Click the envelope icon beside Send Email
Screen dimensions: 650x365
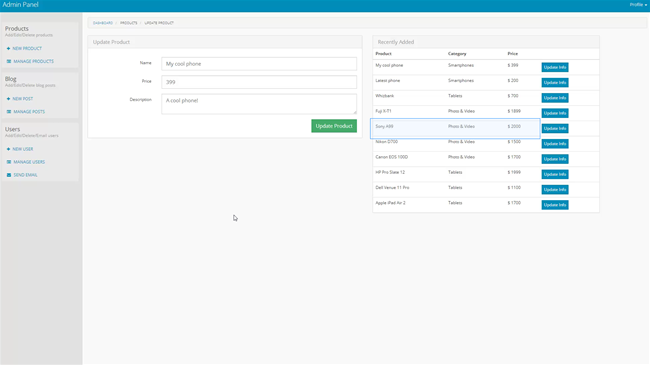tap(9, 175)
